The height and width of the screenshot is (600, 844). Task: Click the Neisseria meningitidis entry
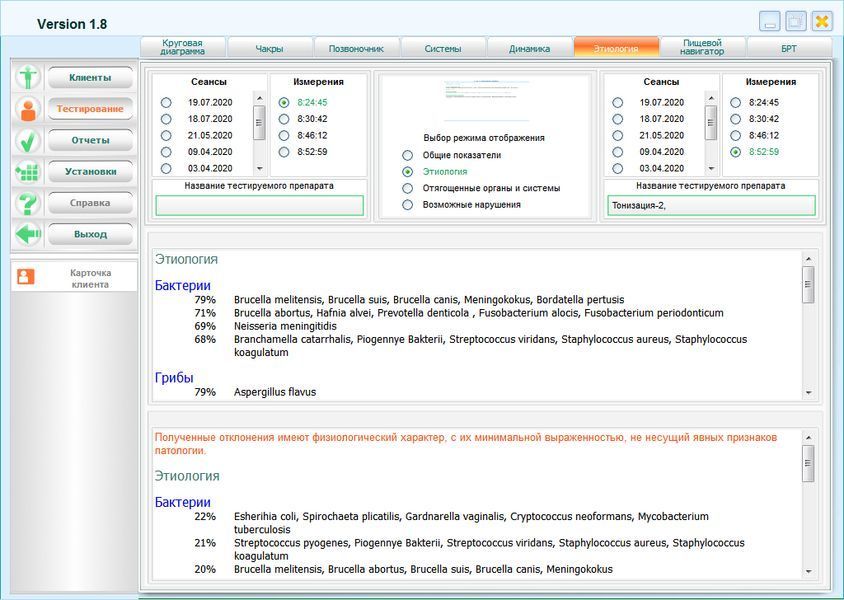click(285, 326)
